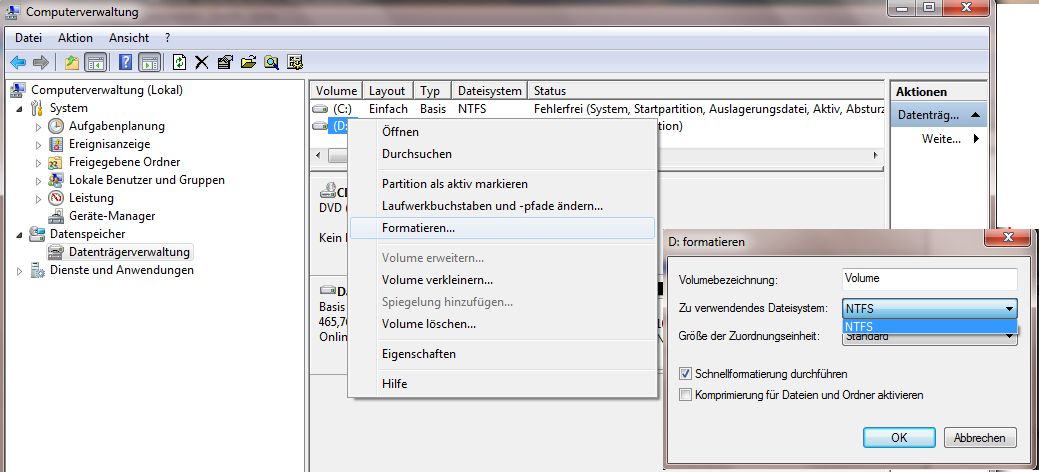Choose Durchsuchen in context menu
Screen dimensions: 1039x472
click(502, 154)
